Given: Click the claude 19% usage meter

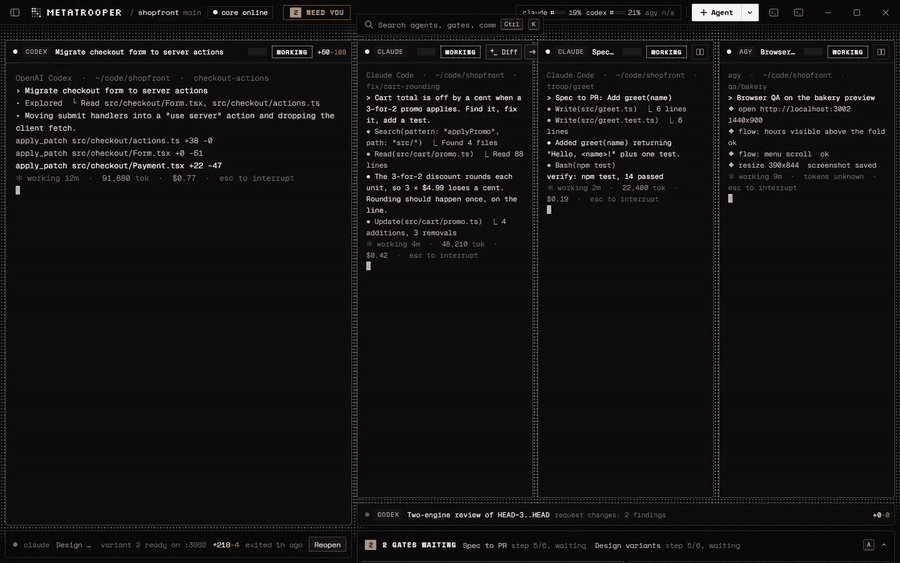Looking at the screenshot, I should [x=552, y=12].
